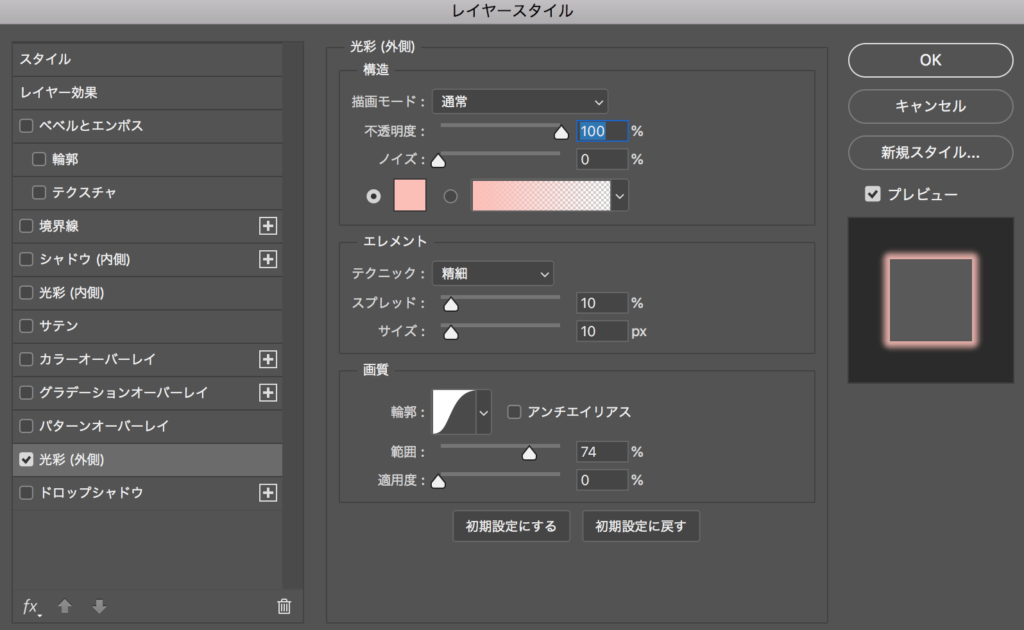Click the 初期設定に戻す button
This screenshot has height=630, width=1024.
[640, 525]
